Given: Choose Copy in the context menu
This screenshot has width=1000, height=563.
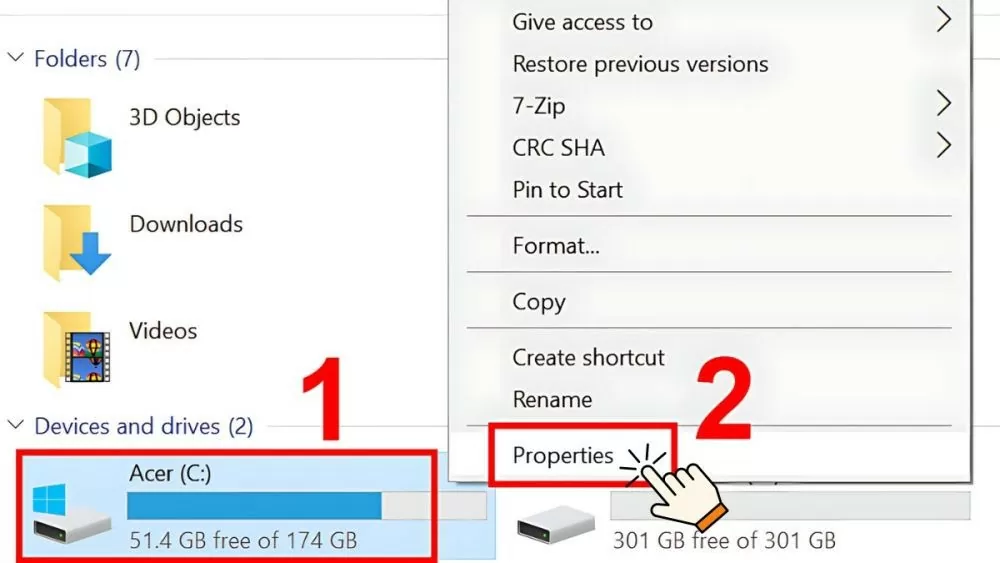Looking at the screenshot, I should pyautogui.click(x=539, y=302).
